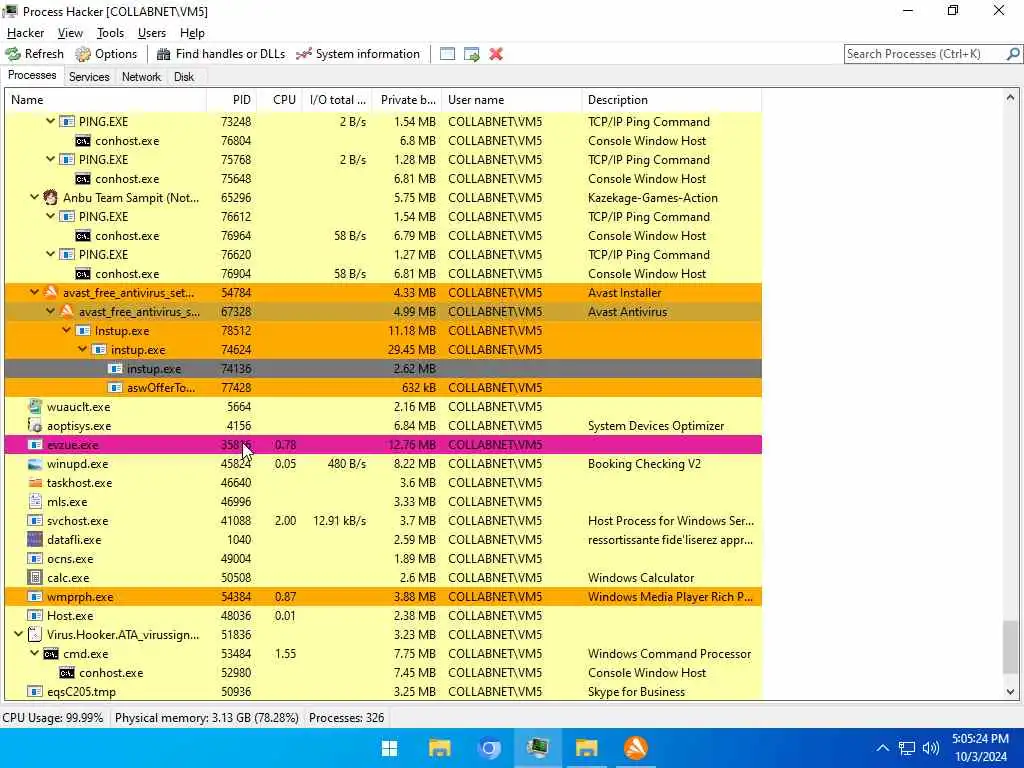Collapse the Instup.exe PID 78512 node
This screenshot has height=768, width=1024.
67,330
